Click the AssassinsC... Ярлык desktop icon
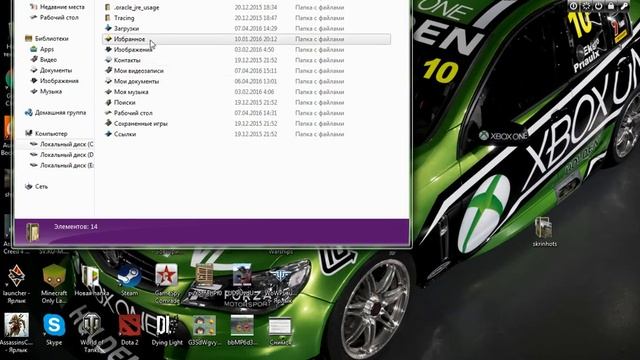640x360 pixels. pyautogui.click(x=16, y=325)
